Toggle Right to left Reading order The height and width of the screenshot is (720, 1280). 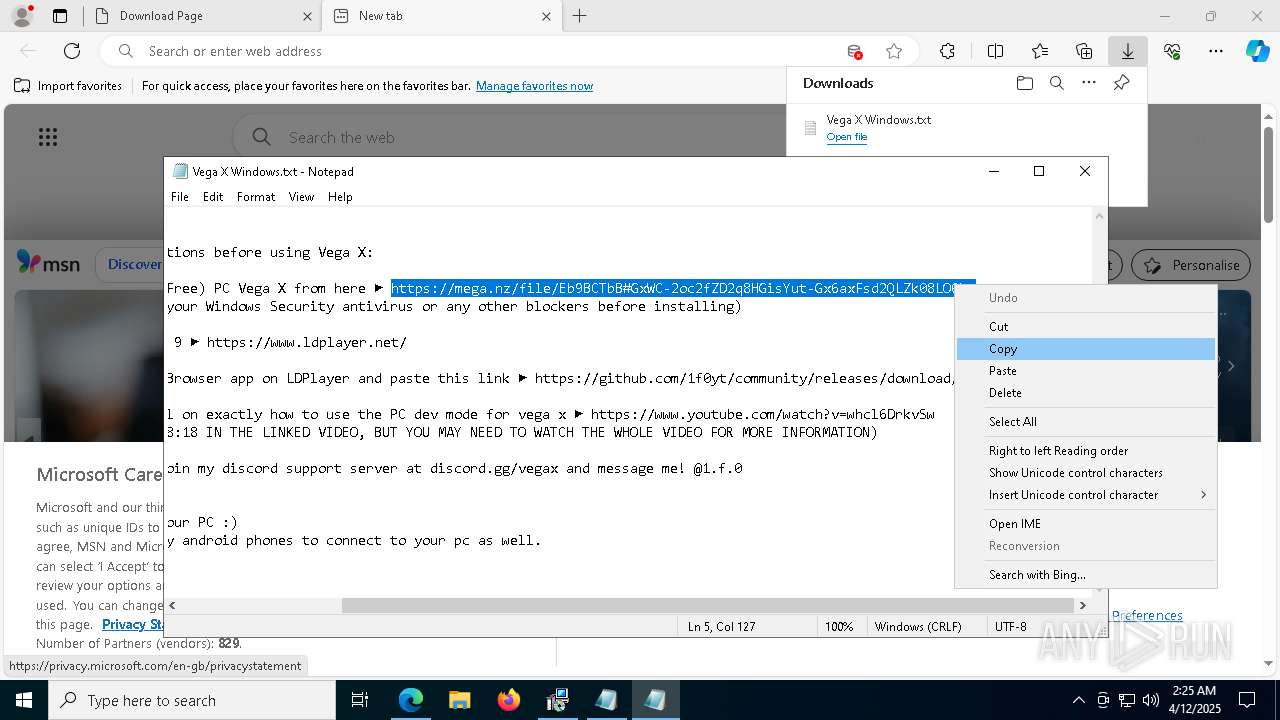pyautogui.click(x=1086, y=451)
